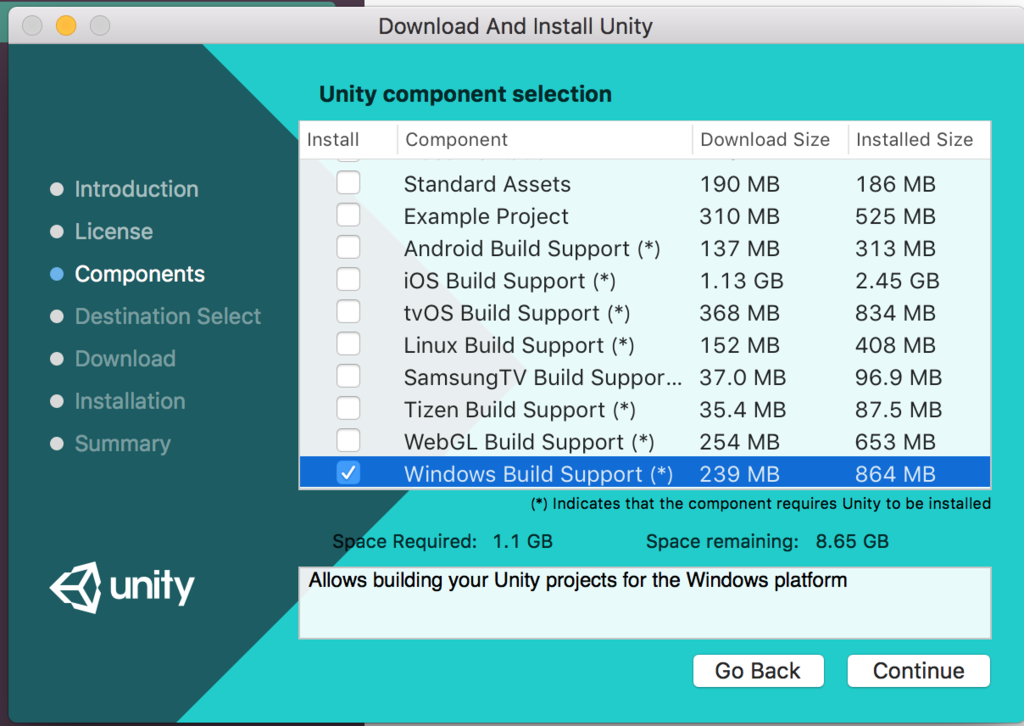Click the 1.13 GB download size

[x=741, y=281]
